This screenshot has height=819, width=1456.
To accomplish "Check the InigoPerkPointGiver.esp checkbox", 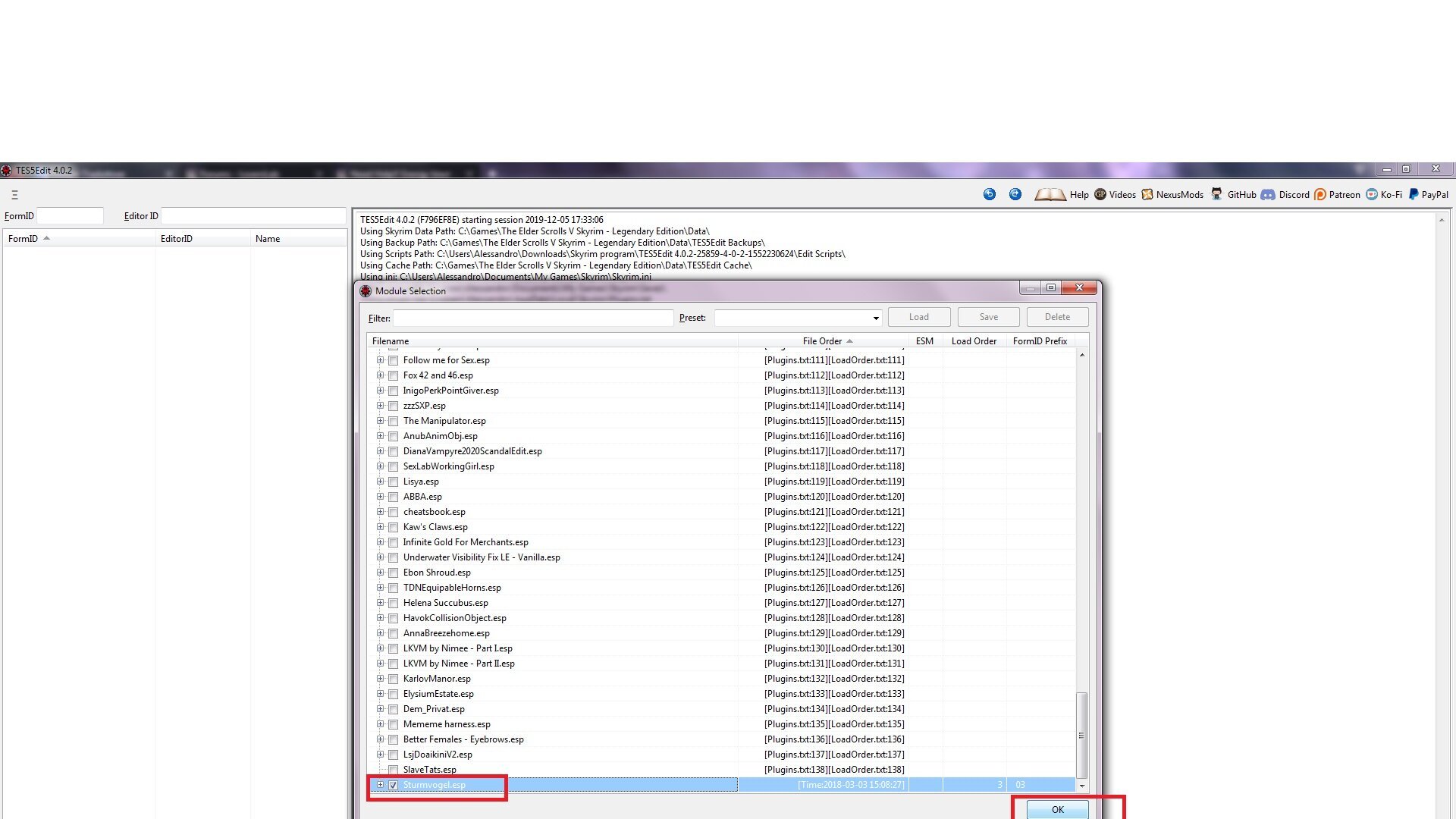I will [x=393, y=391].
